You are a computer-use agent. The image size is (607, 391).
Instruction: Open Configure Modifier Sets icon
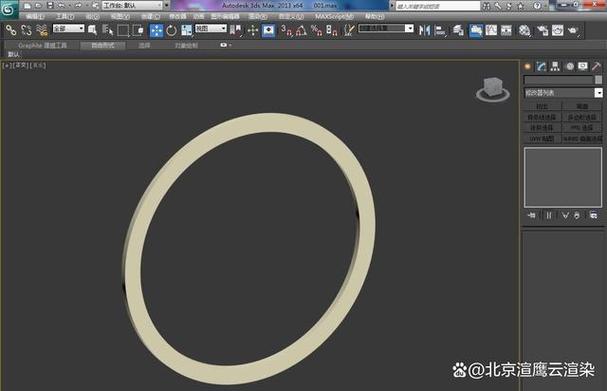pyautogui.click(x=593, y=215)
